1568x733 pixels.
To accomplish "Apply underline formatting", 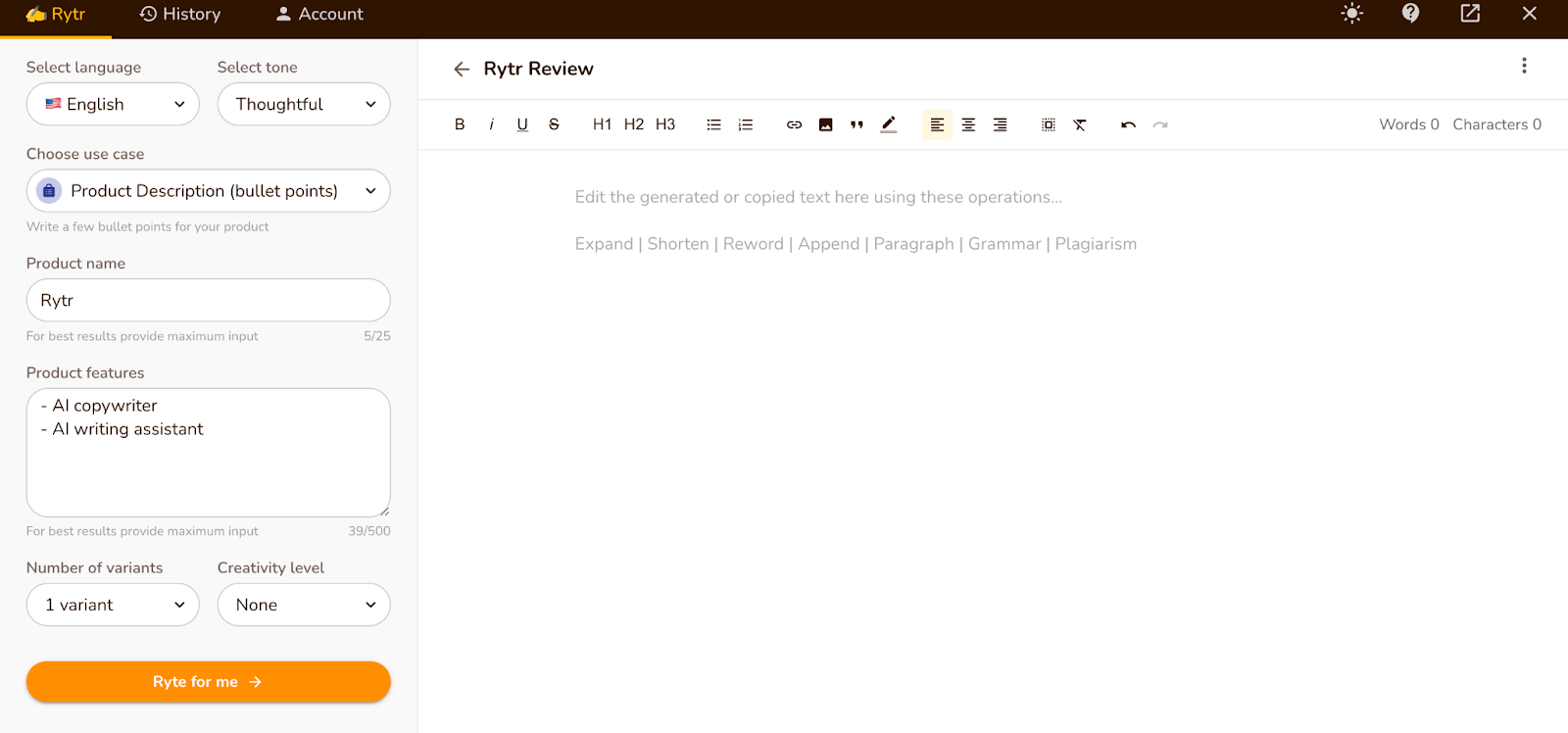I will 522,124.
